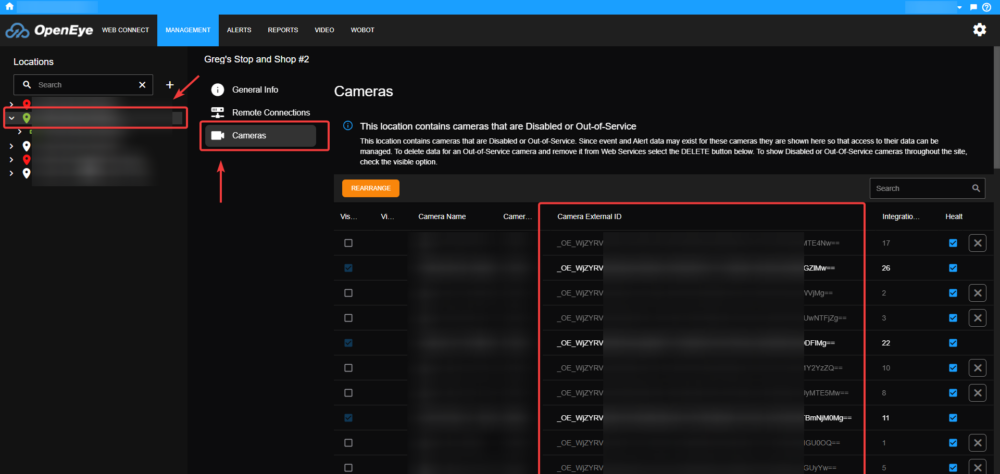Toggle visible checkbox for integration 10 row
The width and height of the screenshot is (1000, 474).
[x=348, y=368]
